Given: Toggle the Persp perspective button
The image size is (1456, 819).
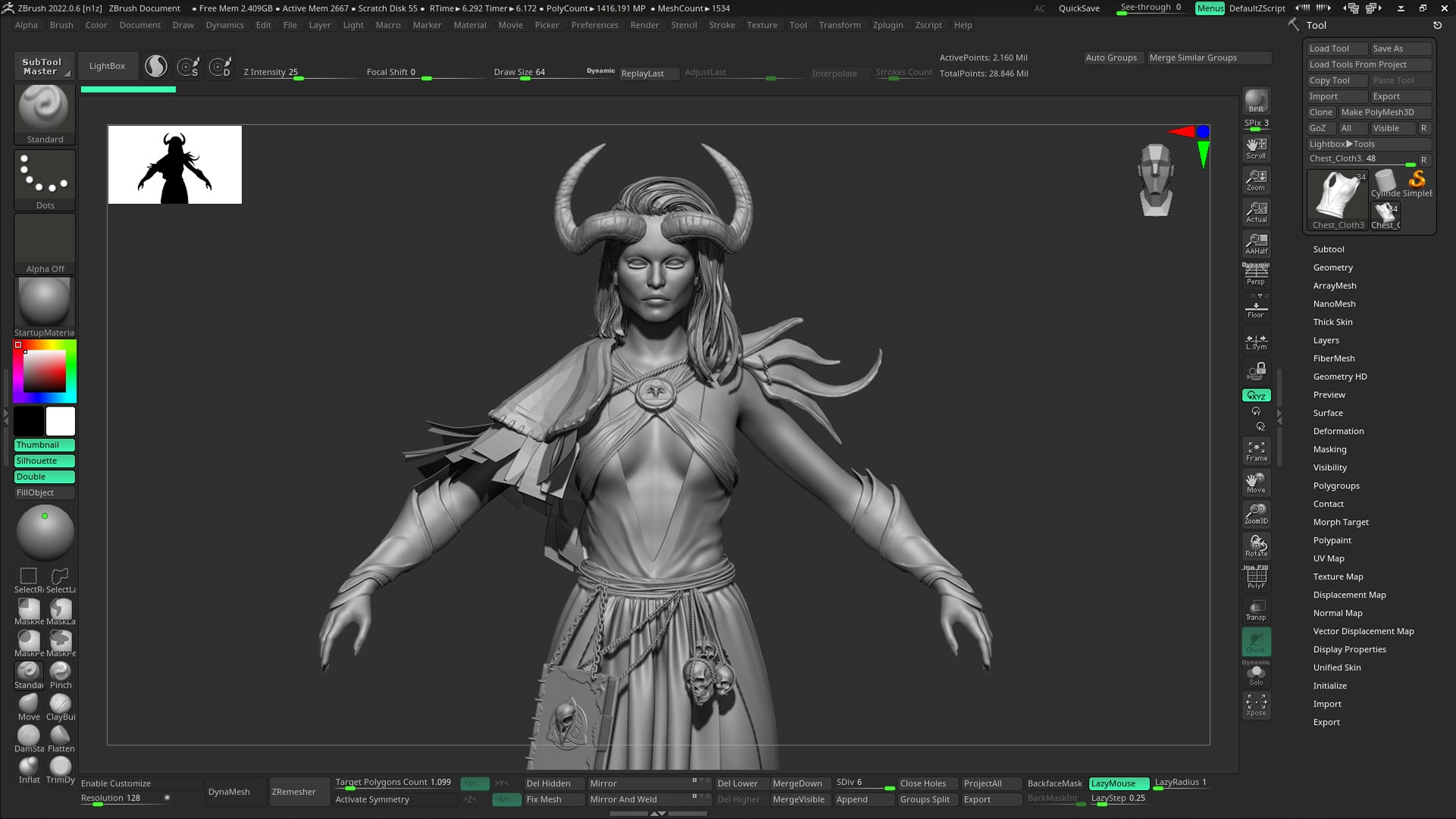Looking at the screenshot, I should [x=1256, y=275].
